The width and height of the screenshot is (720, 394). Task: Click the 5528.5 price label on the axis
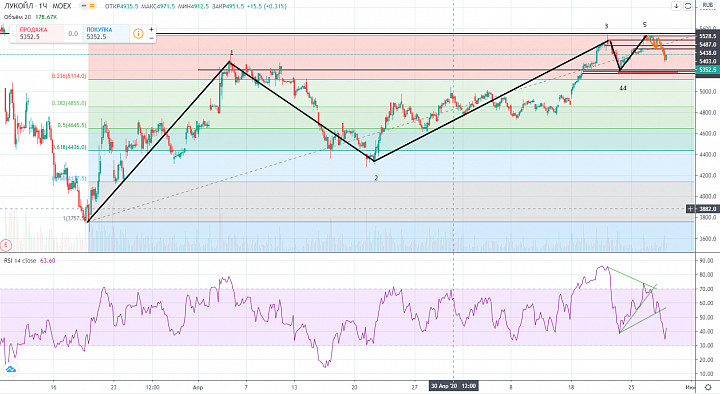click(x=708, y=36)
